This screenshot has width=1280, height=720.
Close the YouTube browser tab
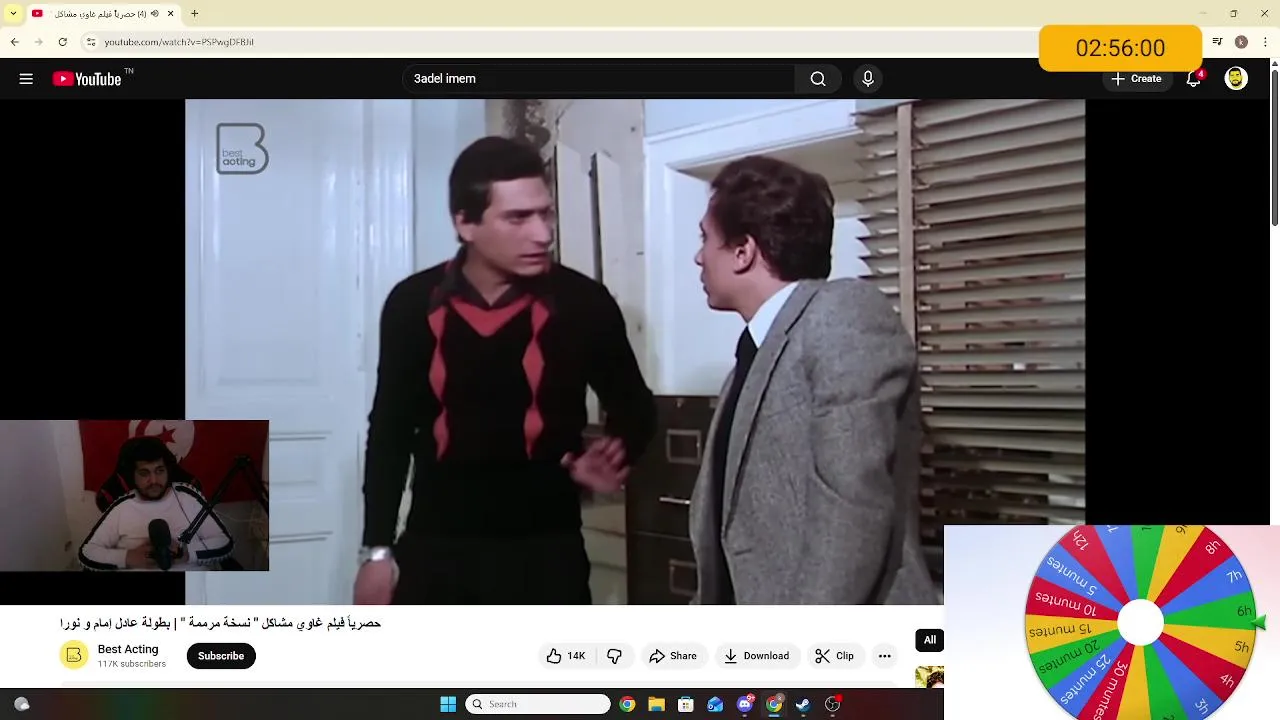170,13
